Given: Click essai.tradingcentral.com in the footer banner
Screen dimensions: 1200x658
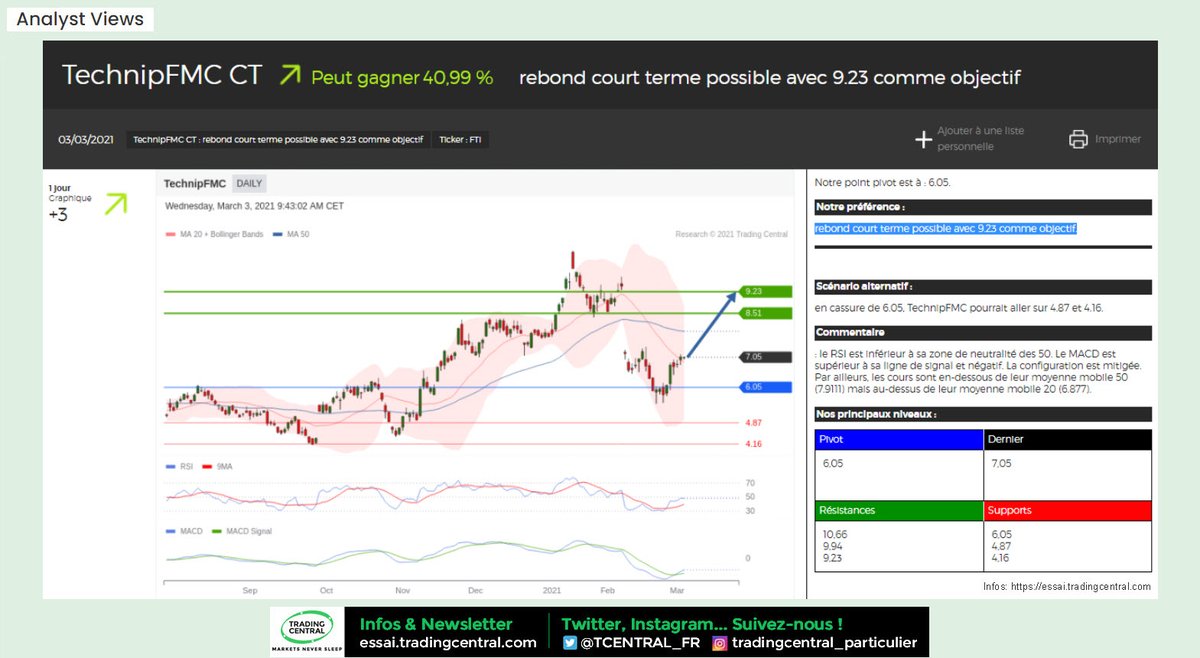Looking at the screenshot, I should pyautogui.click(x=448, y=643).
